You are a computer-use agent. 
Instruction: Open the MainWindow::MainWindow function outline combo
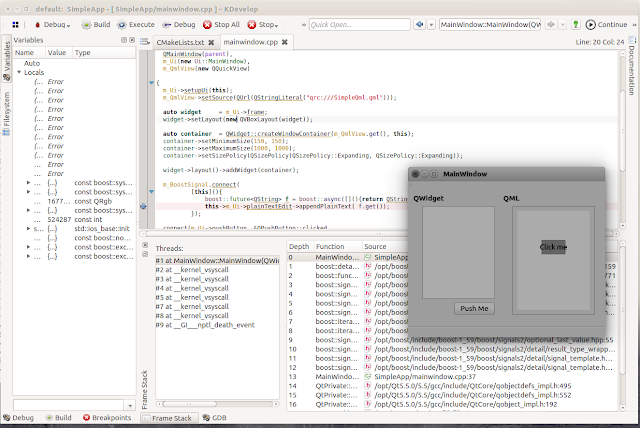490,24
